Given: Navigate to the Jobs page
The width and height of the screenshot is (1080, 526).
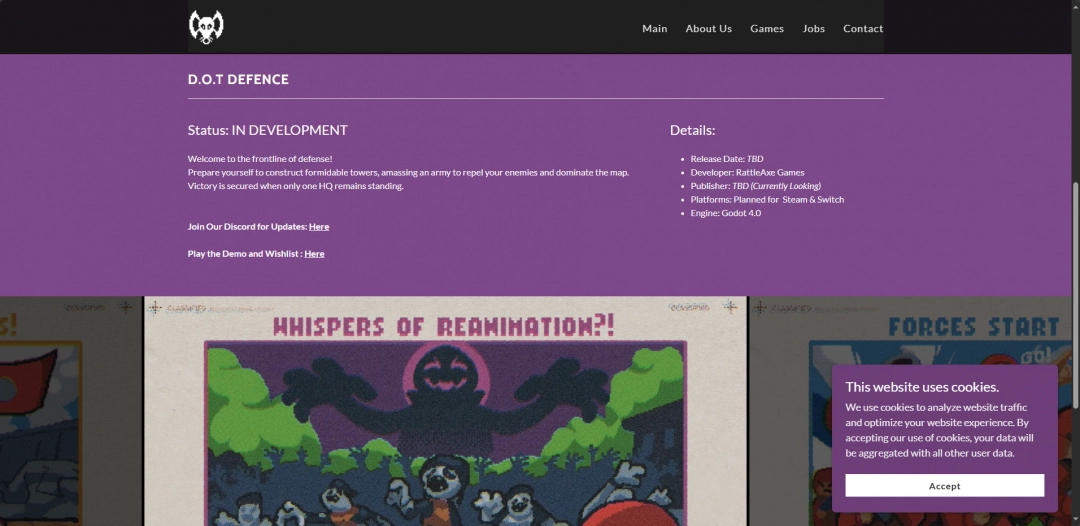Looking at the screenshot, I should (x=813, y=29).
